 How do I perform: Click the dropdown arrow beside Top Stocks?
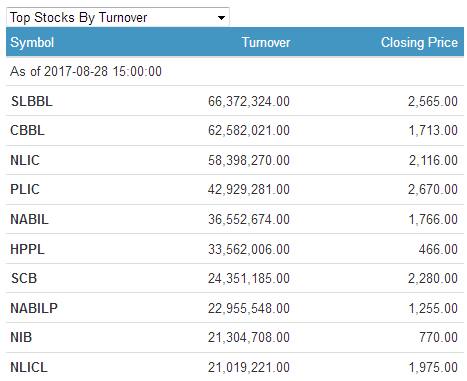pos(221,18)
